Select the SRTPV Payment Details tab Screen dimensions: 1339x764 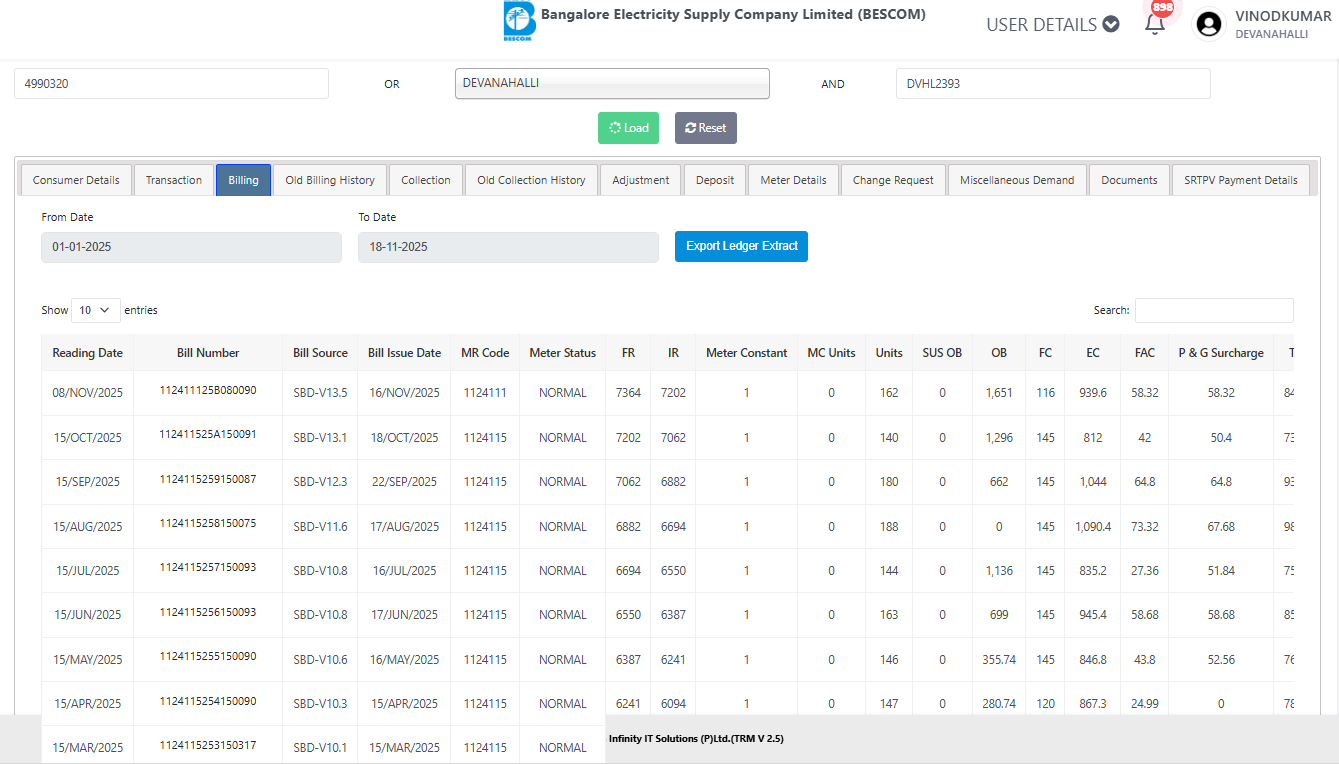click(1240, 180)
